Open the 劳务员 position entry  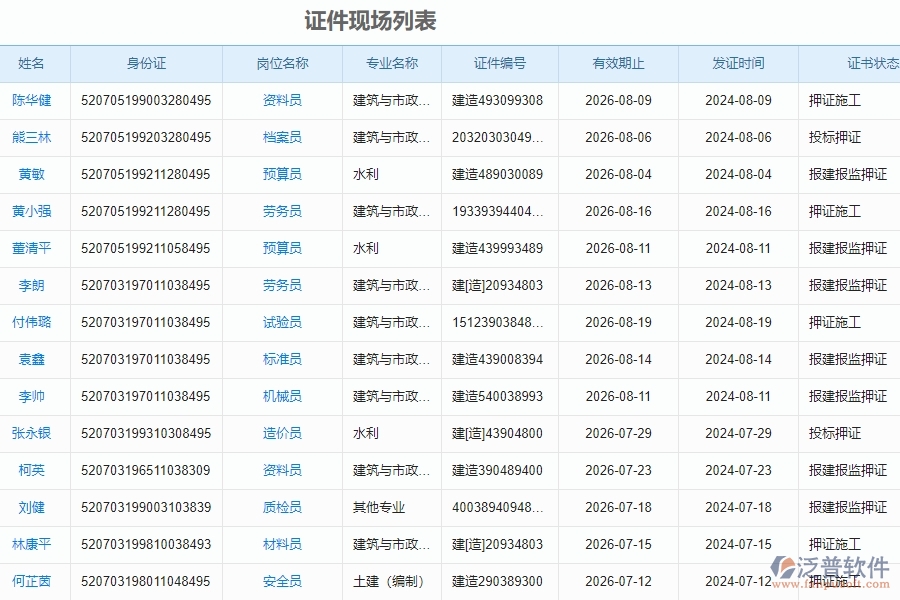click(280, 211)
